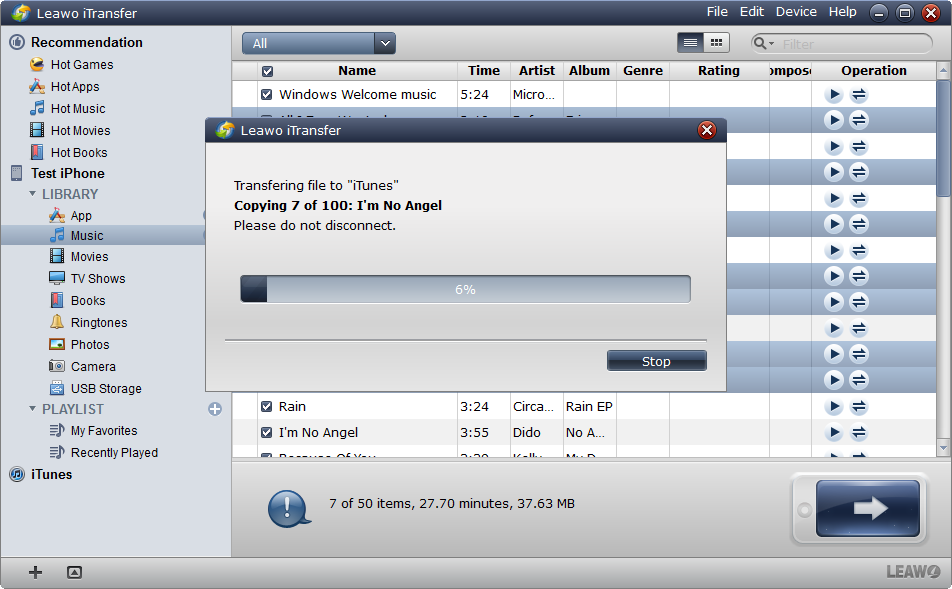Image resolution: width=952 pixels, height=589 pixels.
Task: Click the vertical scrollbar thumb of the list
Action: click(943, 138)
